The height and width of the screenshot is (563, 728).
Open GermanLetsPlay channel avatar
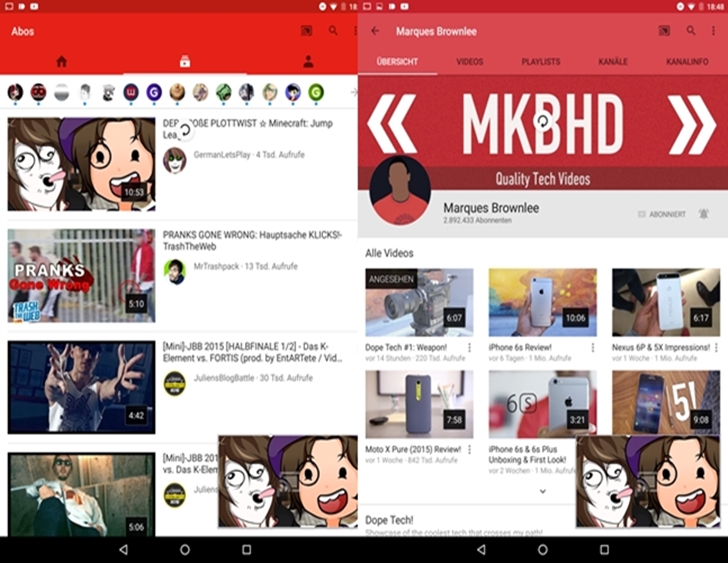pos(175,160)
